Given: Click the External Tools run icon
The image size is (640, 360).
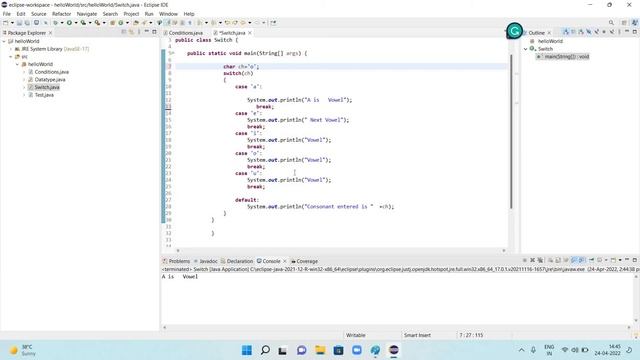Looking at the screenshot, I should [98, 23].
